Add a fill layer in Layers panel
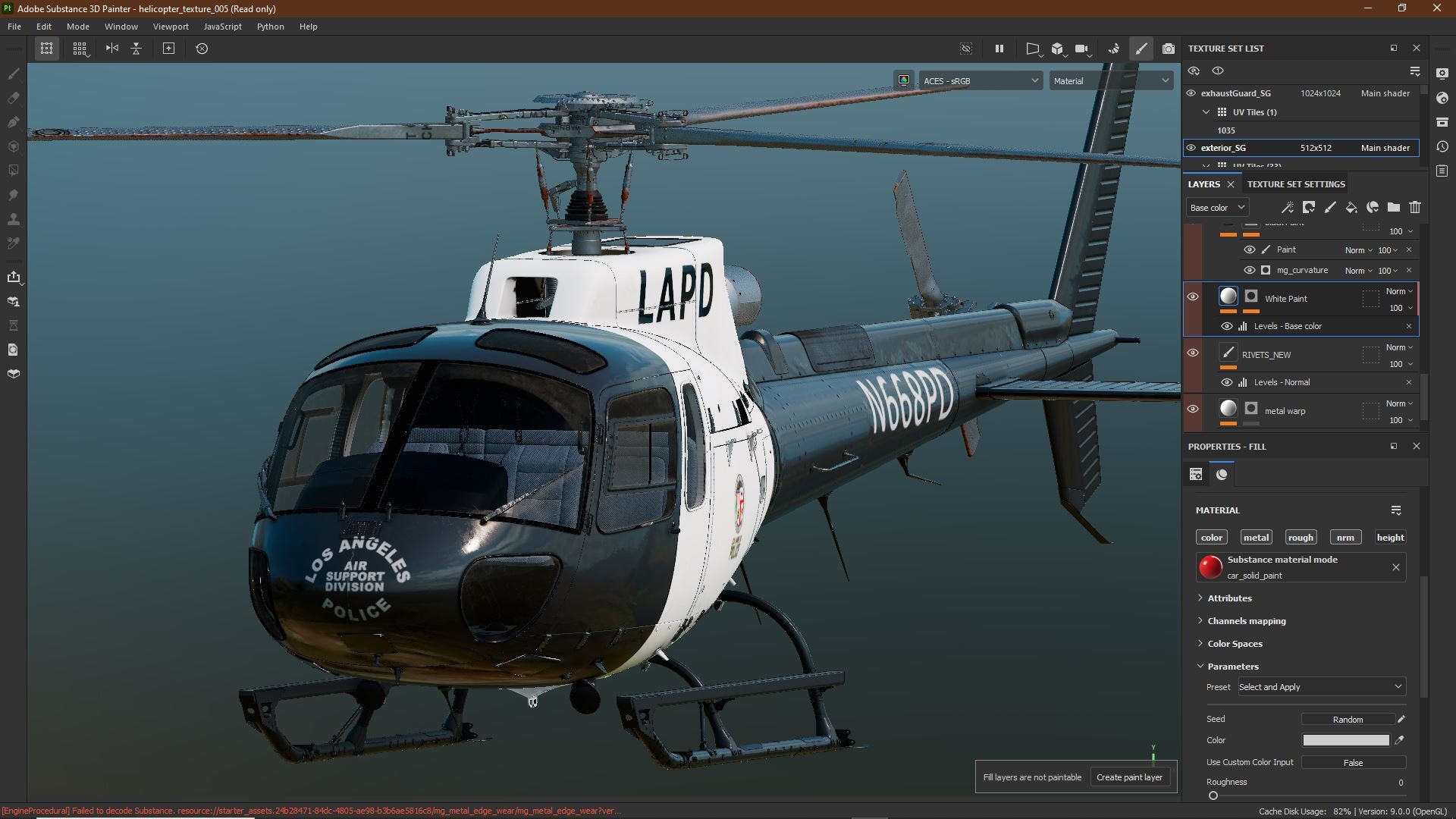Screen dimensions: 1456x819 (x=1351, y=207)
